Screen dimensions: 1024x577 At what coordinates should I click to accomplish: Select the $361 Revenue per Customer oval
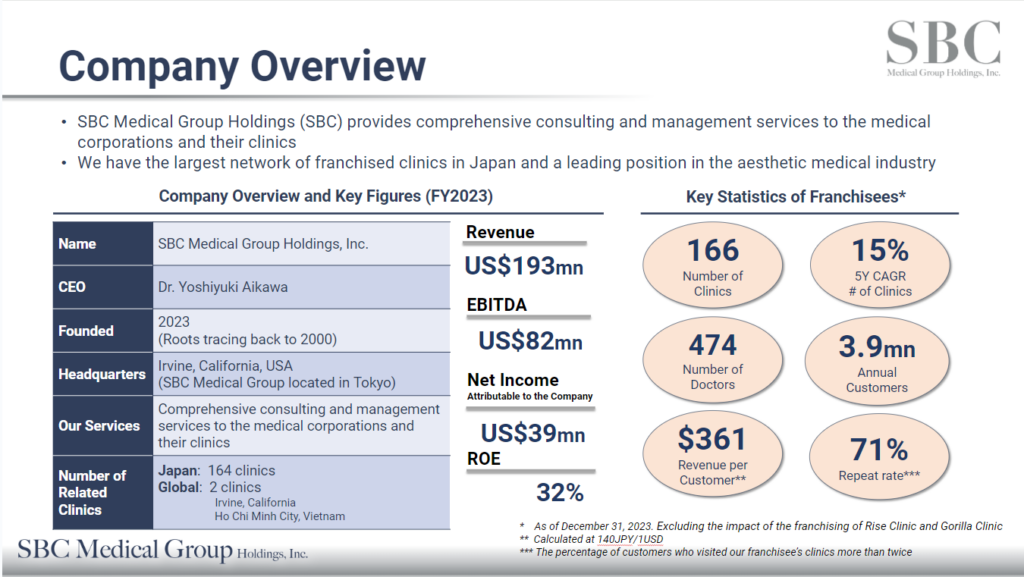713,455
